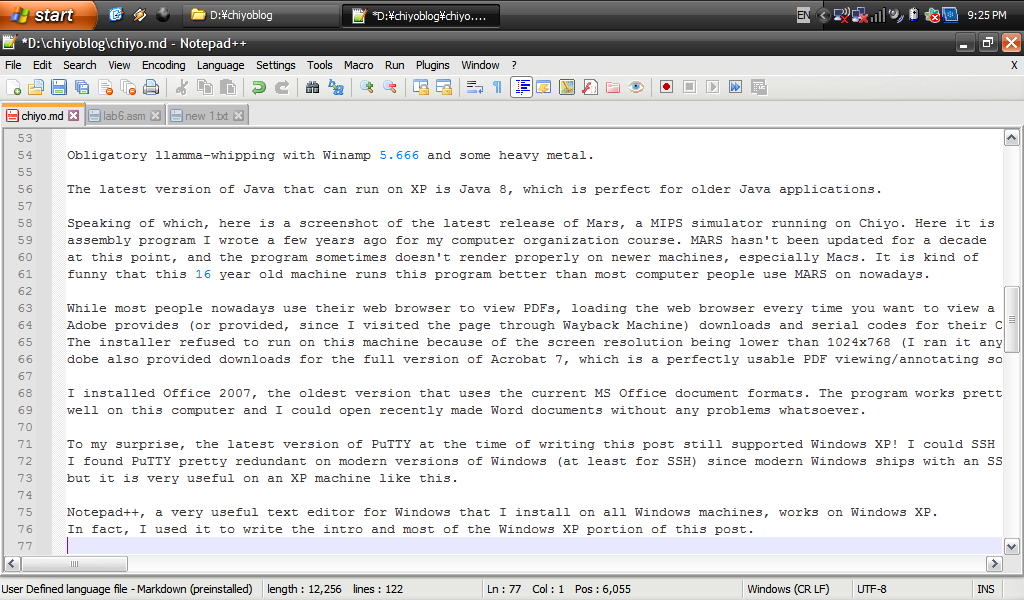Switch to the new 1.txt tab
The image size is (1024, 600).
click(206, 116)
